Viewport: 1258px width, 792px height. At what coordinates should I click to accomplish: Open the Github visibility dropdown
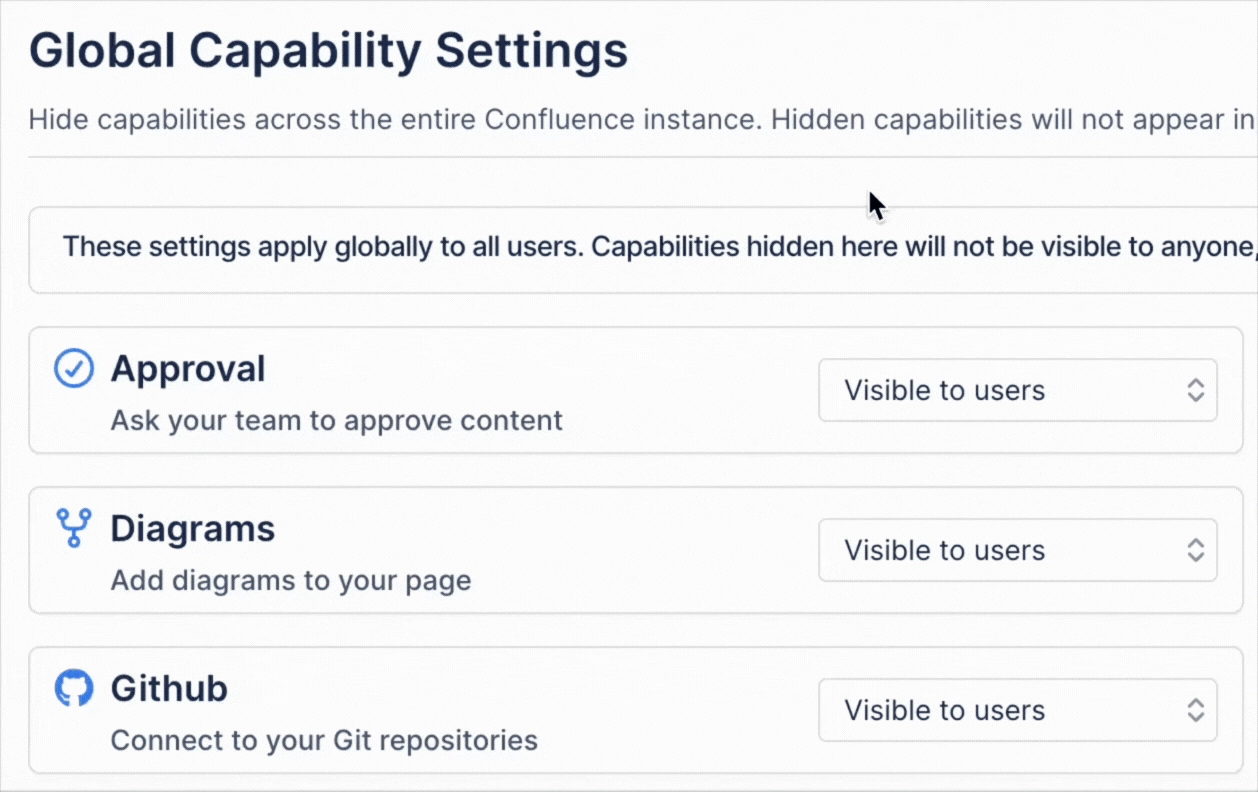(1017, 710)
